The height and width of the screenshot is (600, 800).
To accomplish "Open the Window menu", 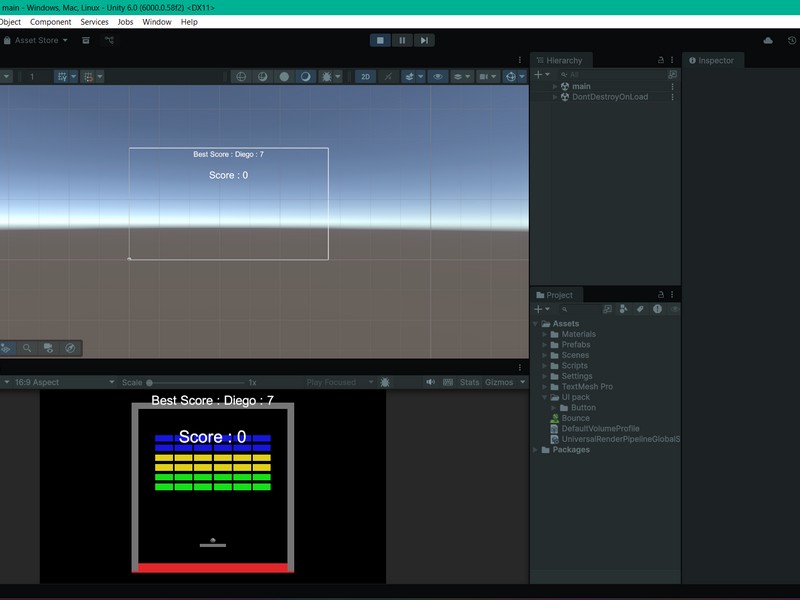I will click(156, 22).
